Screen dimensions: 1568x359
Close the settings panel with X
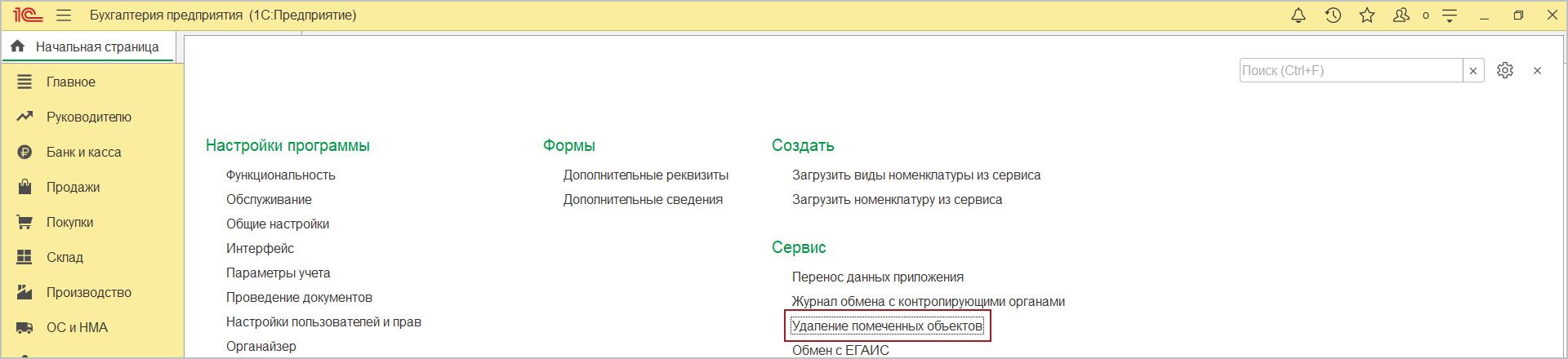(x=1537, y=71)
